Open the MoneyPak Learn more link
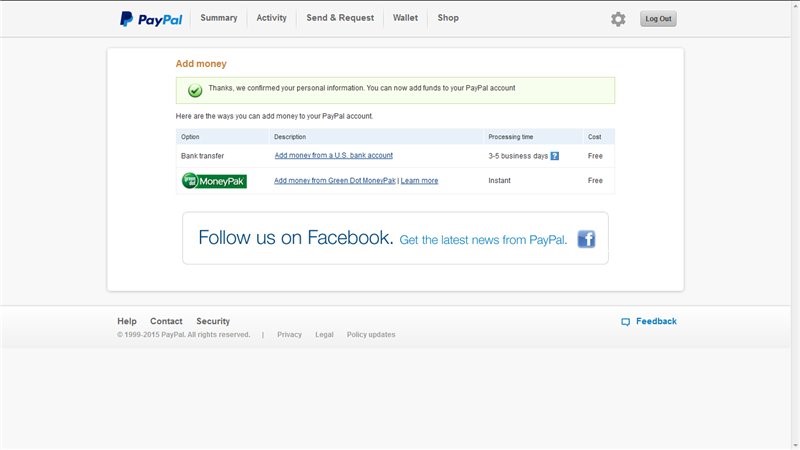 click(419, 181)
